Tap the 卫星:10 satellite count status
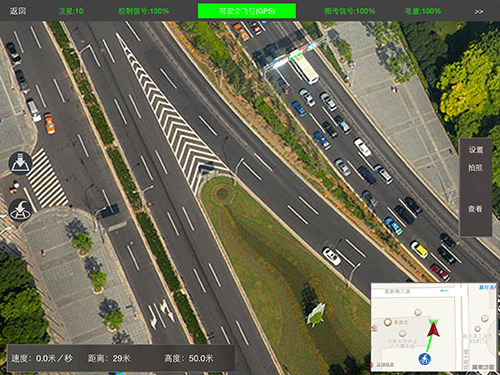 tap(71, 11)
